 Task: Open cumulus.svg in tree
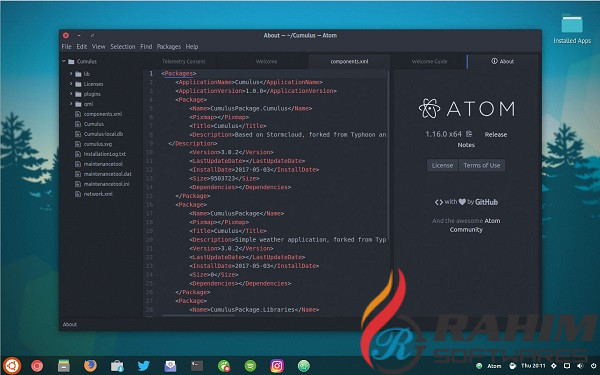pyautogui.click(x=98, y=144)
